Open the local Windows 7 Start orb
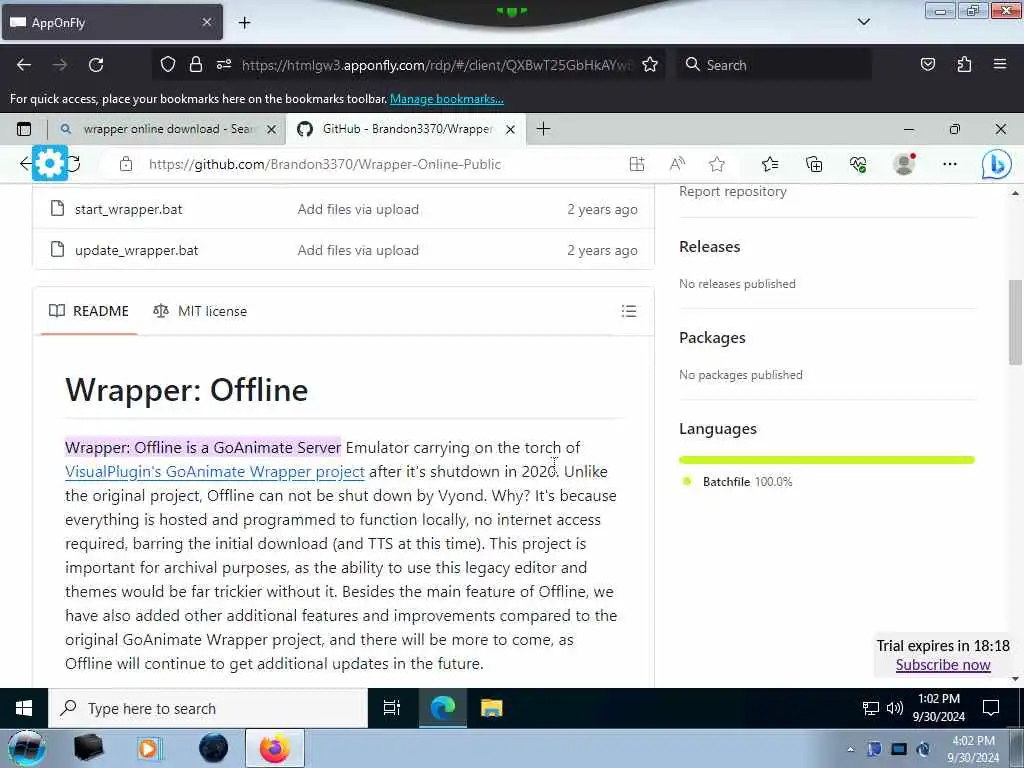 click(x=27, y=748)
